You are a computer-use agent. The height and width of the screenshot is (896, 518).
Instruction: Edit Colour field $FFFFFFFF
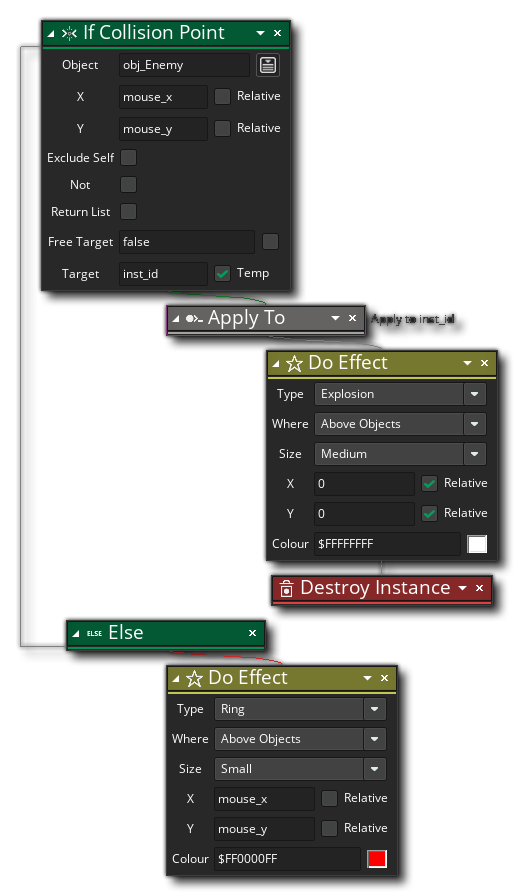[x=387, y=544]
